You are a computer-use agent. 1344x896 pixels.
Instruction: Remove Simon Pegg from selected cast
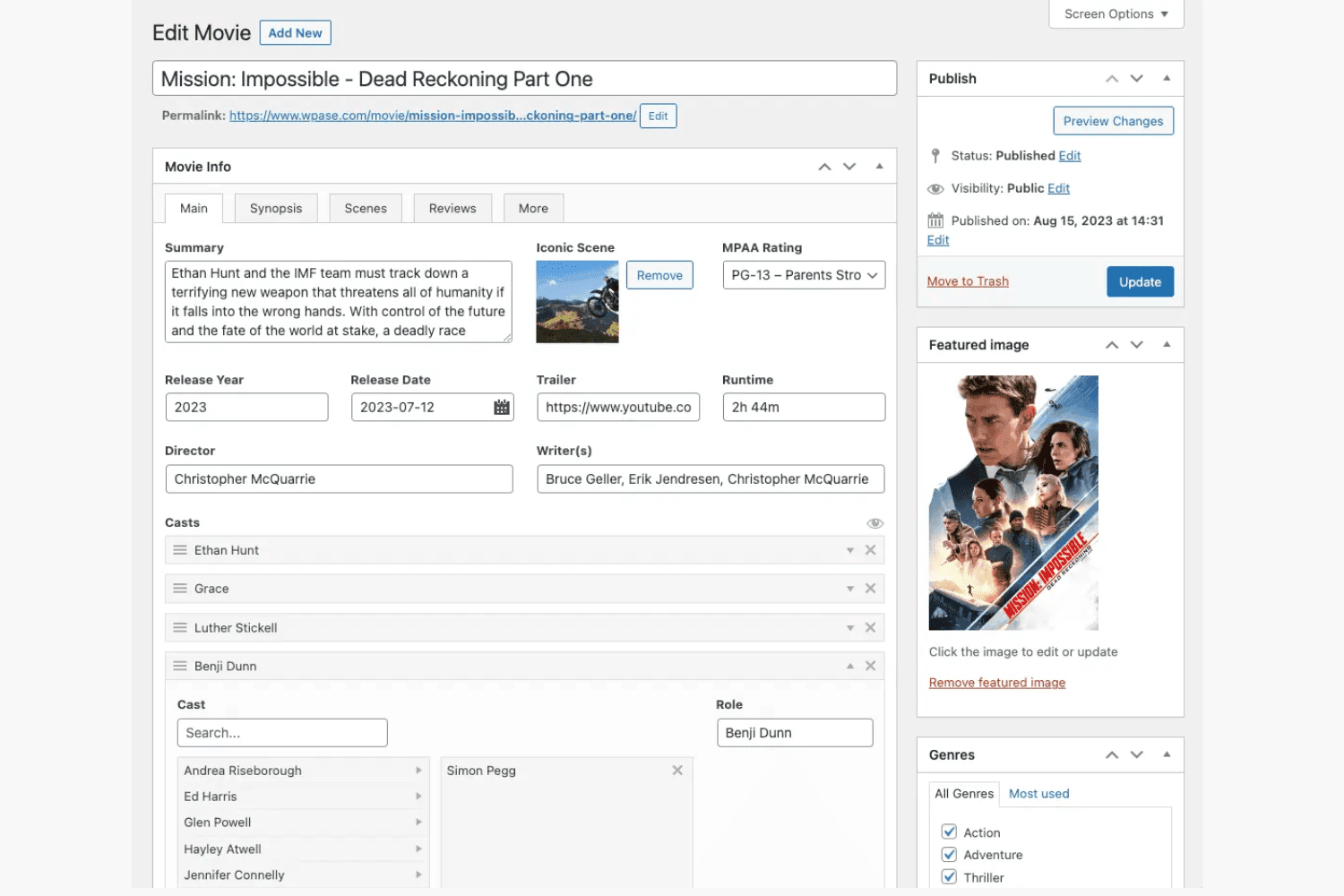[x=677, y=771]
